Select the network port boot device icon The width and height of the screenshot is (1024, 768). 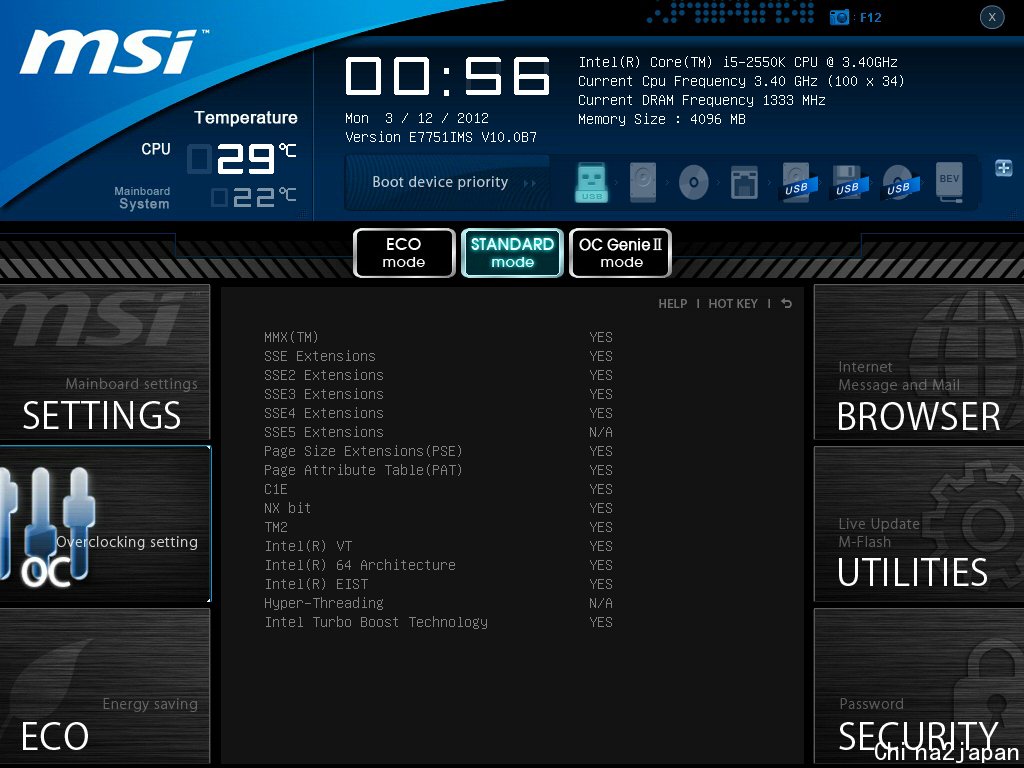744,183
